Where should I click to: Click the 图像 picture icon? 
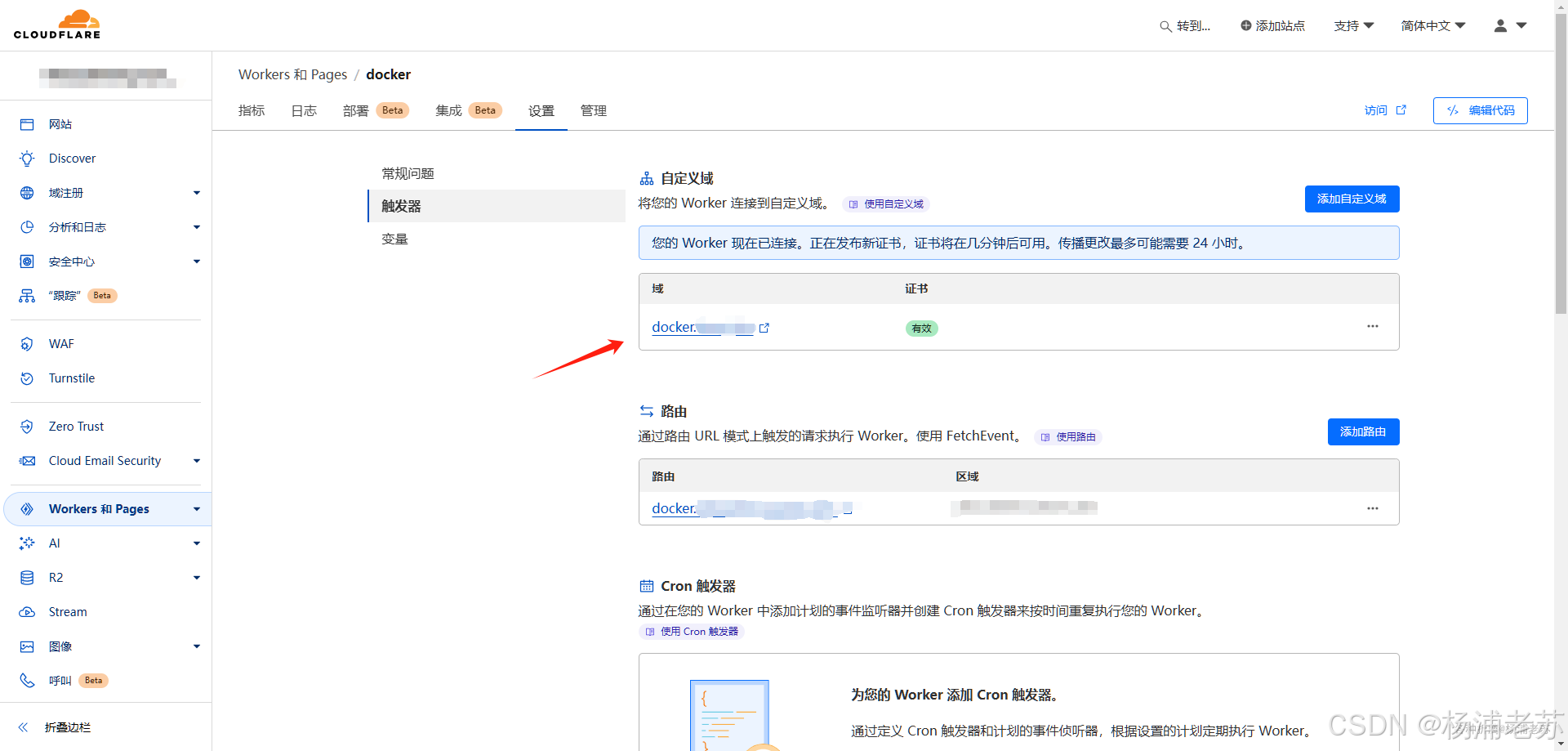(x=27, y=646)
